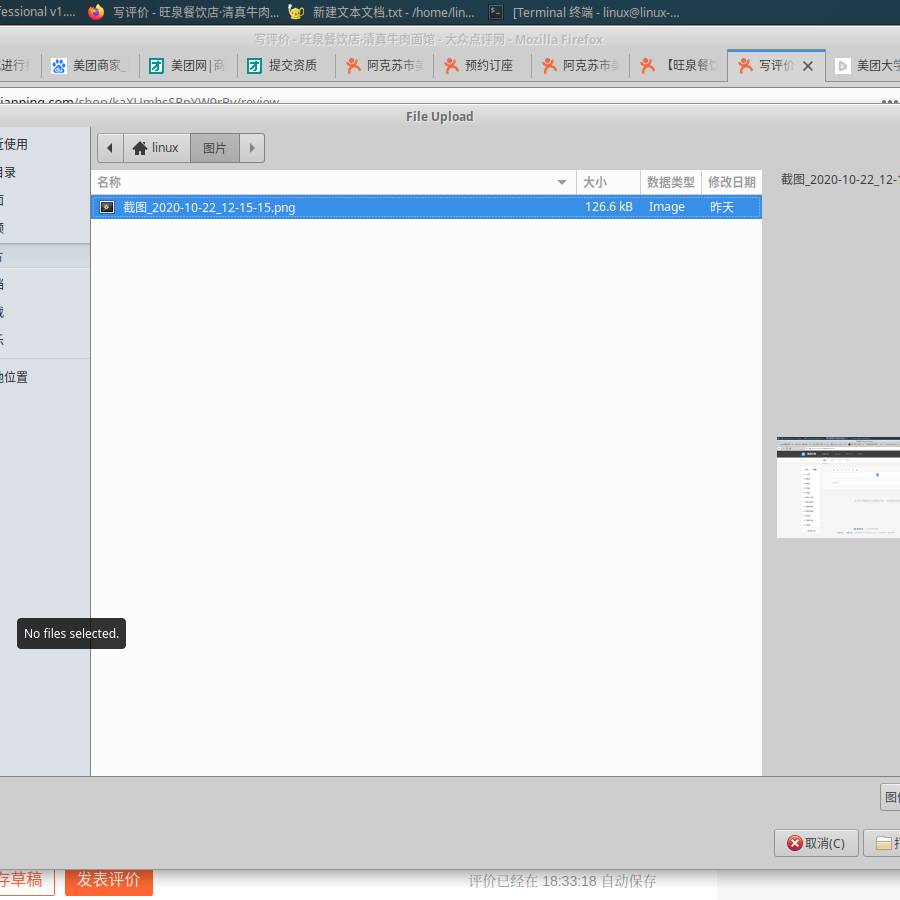Switch to the 美团商家 browser tab
The height and width of the screenshot is (900, 900).
(90, 65)
